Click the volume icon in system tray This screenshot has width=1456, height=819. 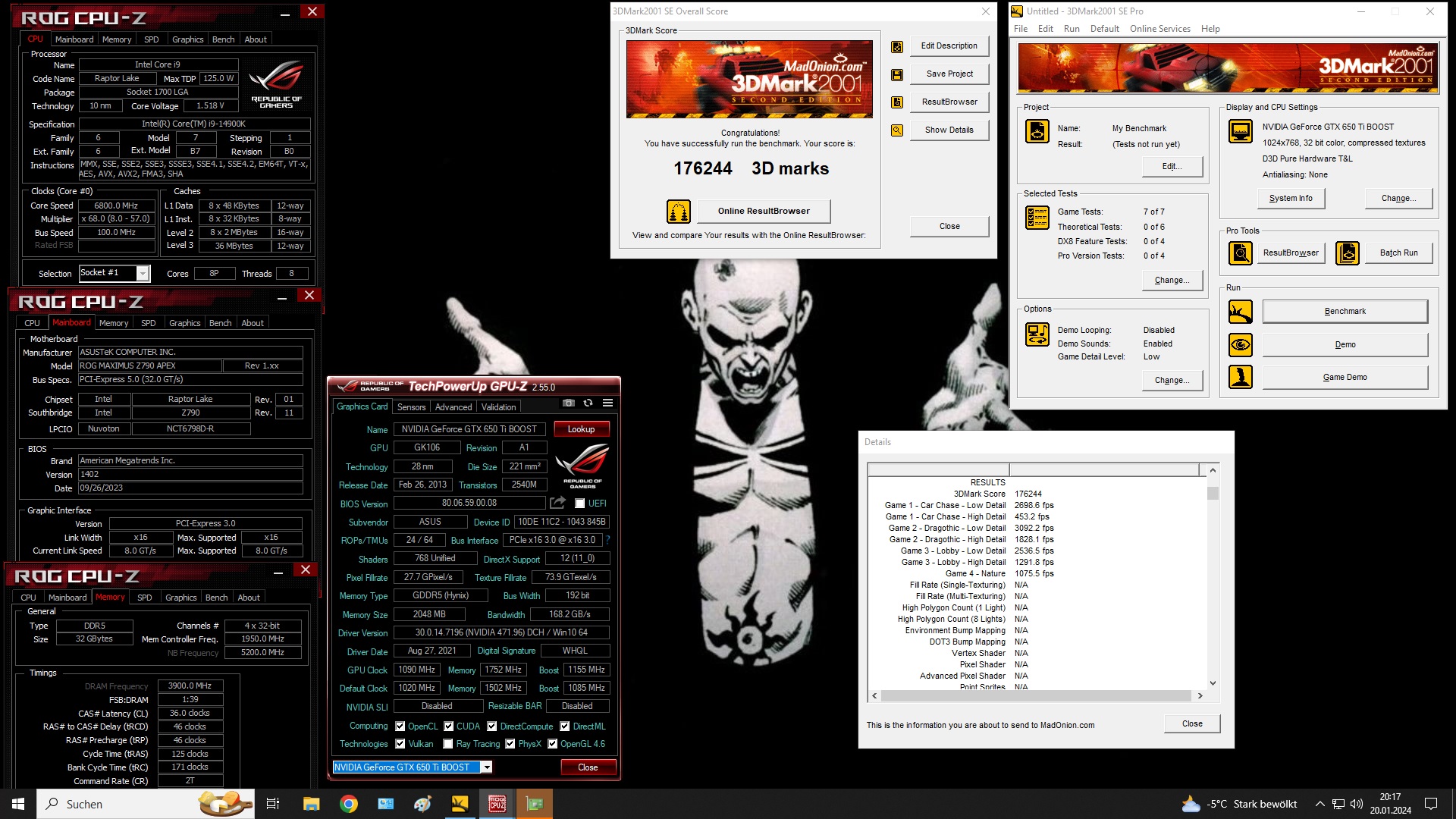coord(1357,804)
